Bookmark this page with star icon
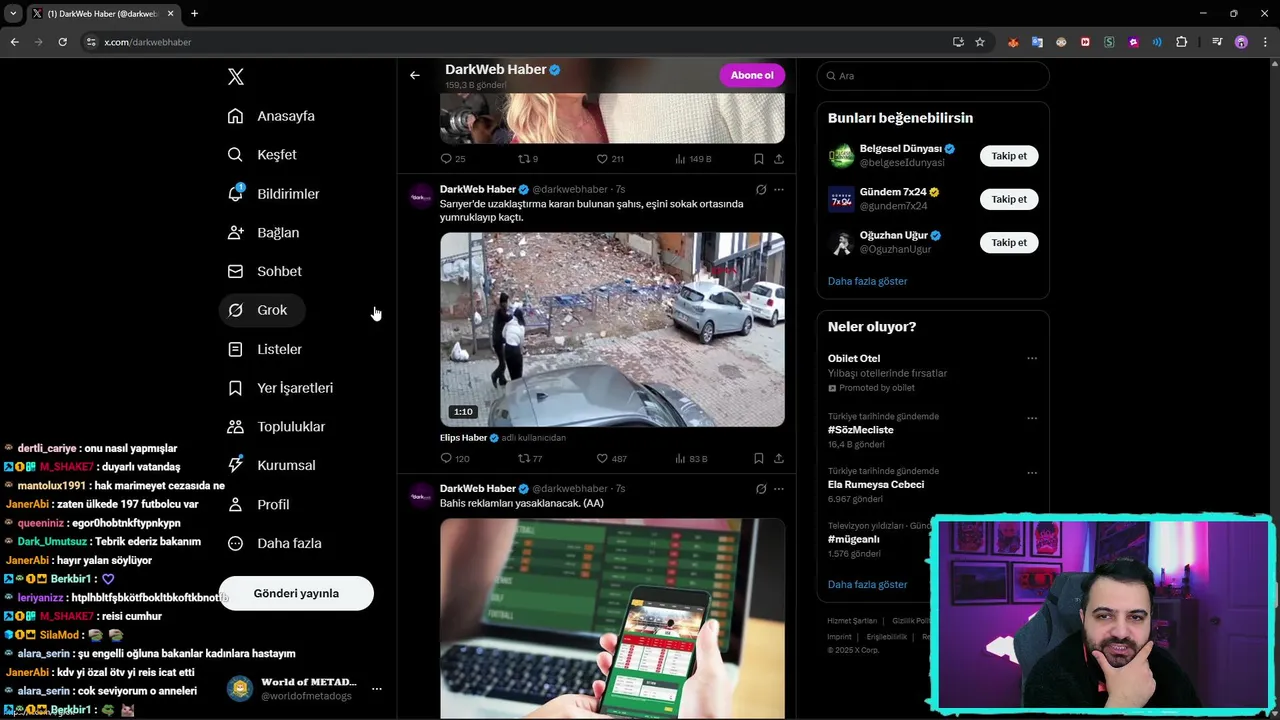 (980, 42)
